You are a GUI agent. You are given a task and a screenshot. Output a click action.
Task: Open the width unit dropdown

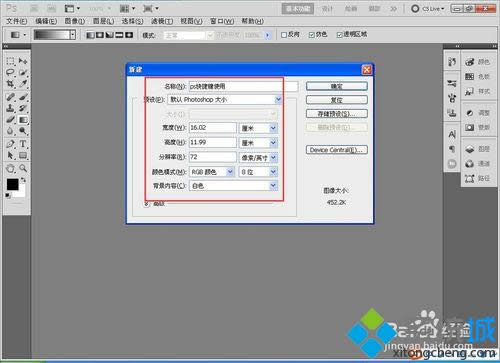click(x=258, y=128)
